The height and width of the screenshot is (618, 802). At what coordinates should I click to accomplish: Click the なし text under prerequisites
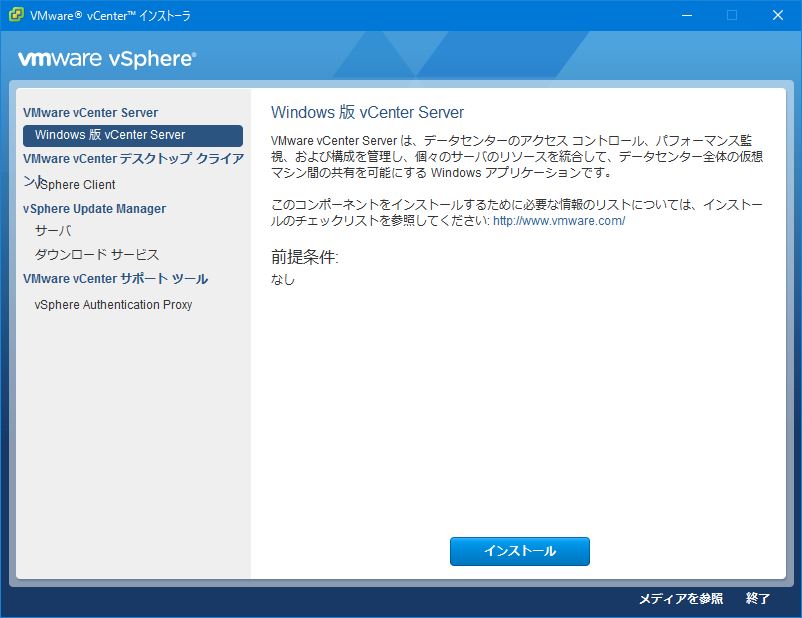click(283, 279)
